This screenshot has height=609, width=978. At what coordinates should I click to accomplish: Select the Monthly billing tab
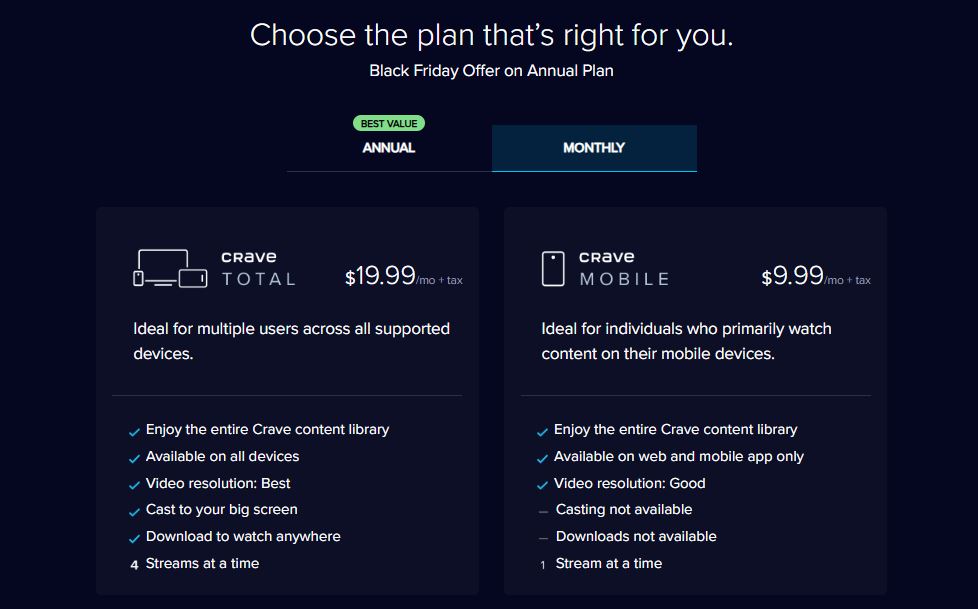coord(594,148)
